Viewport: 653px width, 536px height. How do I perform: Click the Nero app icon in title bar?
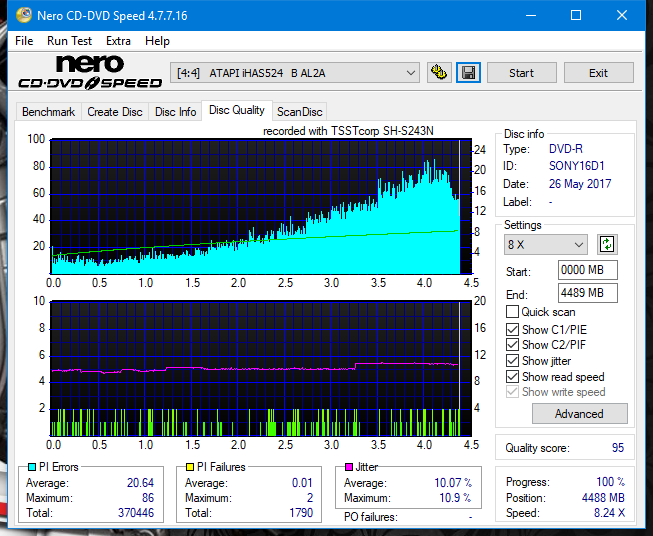coord(24,15)
